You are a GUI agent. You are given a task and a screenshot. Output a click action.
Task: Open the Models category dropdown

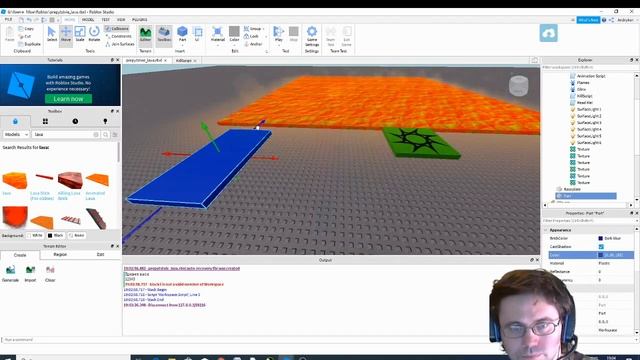(x=16, y=134)
